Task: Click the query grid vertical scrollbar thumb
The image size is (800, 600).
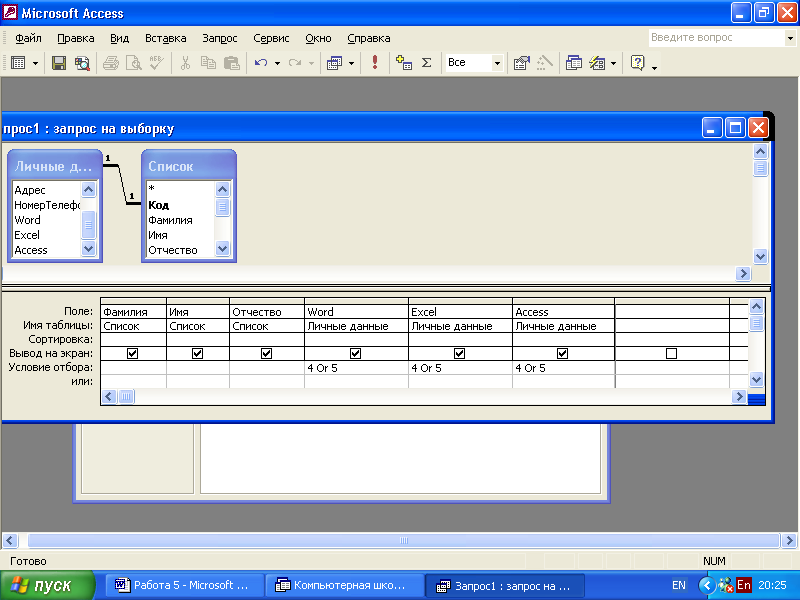Action: point(756,322)
